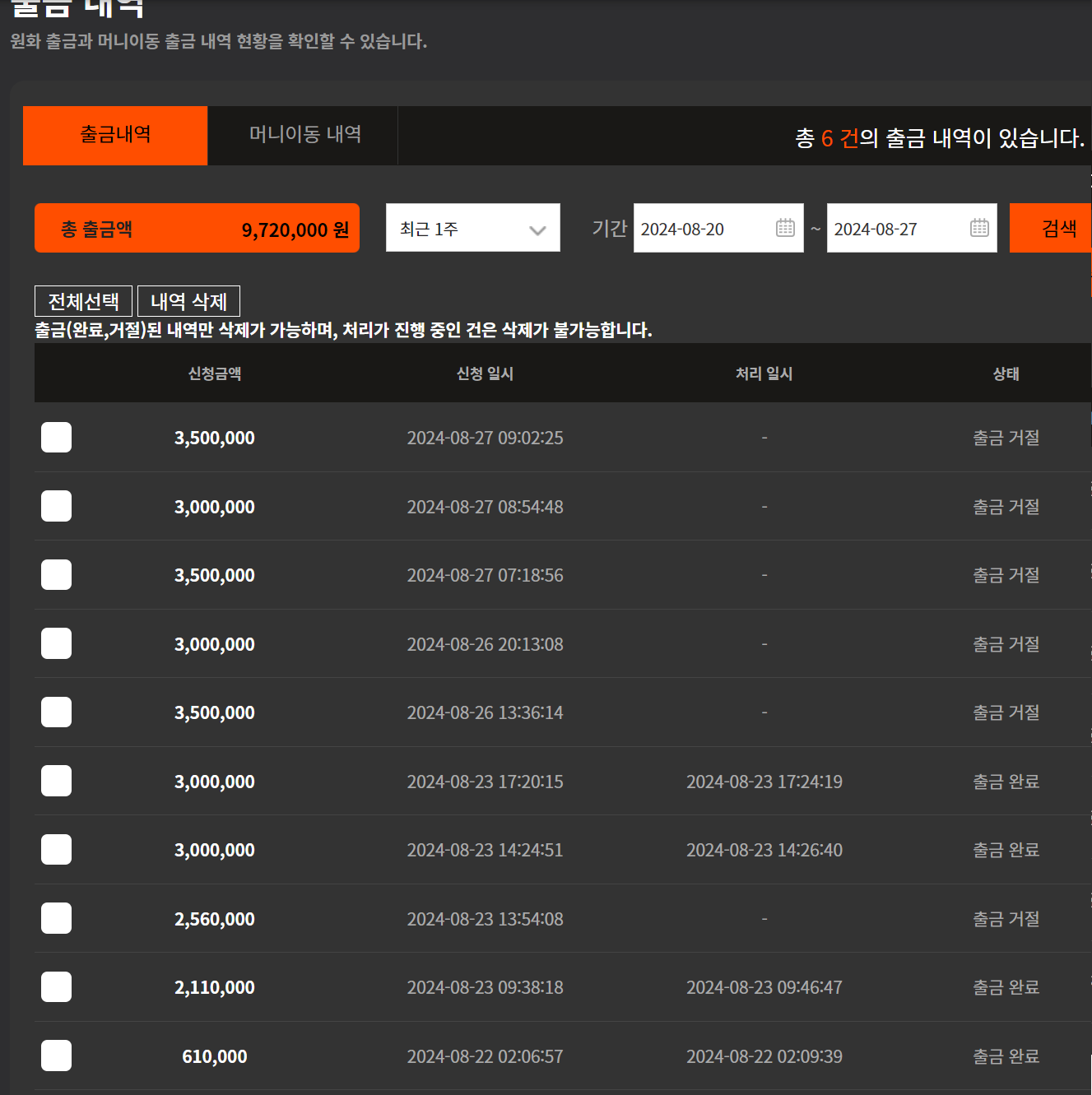
Task: Click the request time 2024-08-23 13:54:08
Action: coord(485,919)
